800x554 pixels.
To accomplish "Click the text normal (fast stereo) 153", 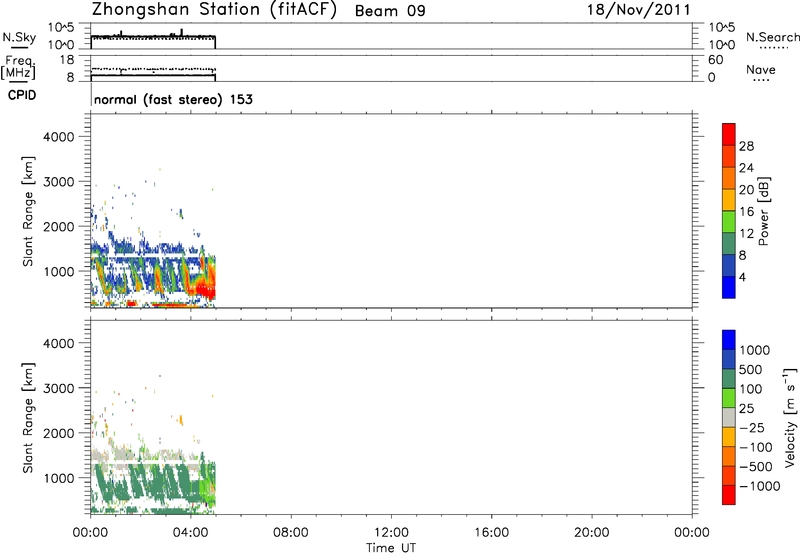I will point(173,99).
